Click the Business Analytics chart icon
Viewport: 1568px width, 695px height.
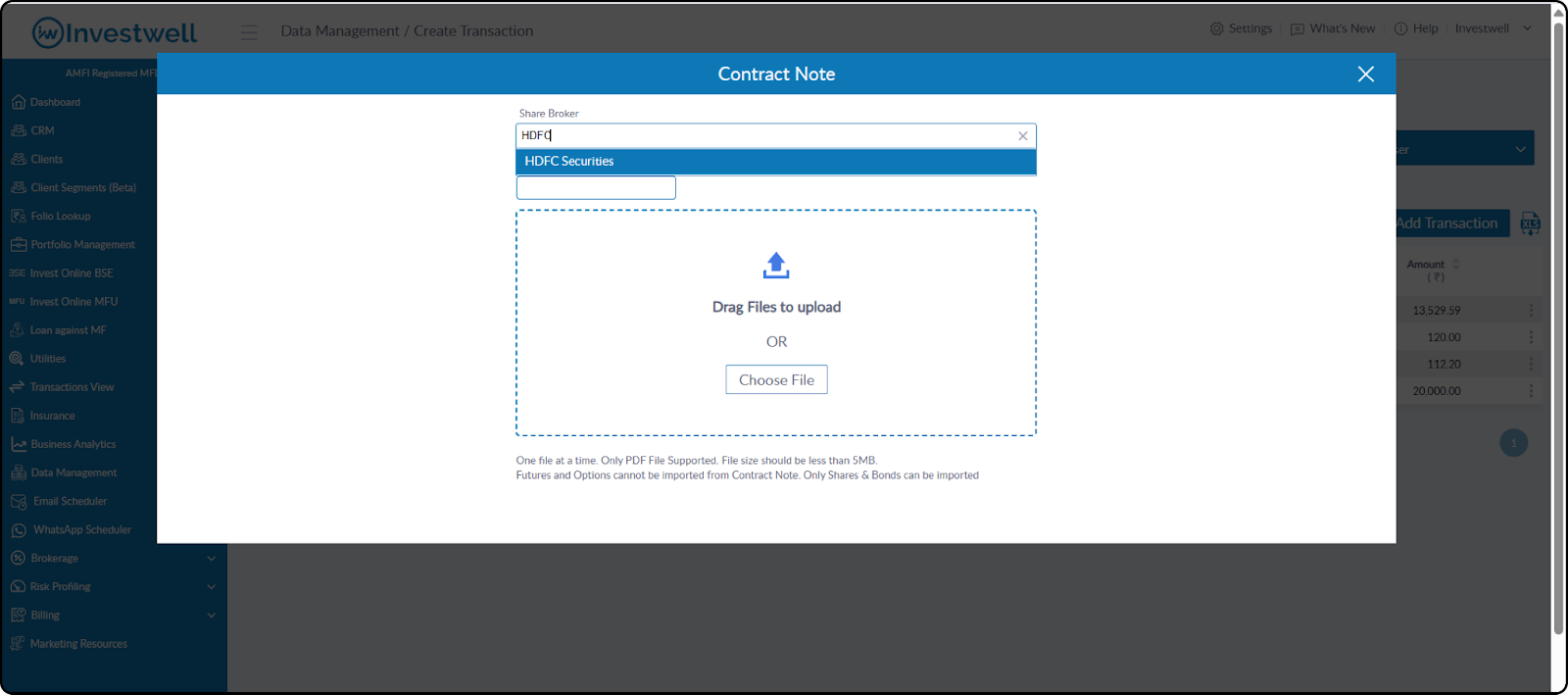pos(19,444)
